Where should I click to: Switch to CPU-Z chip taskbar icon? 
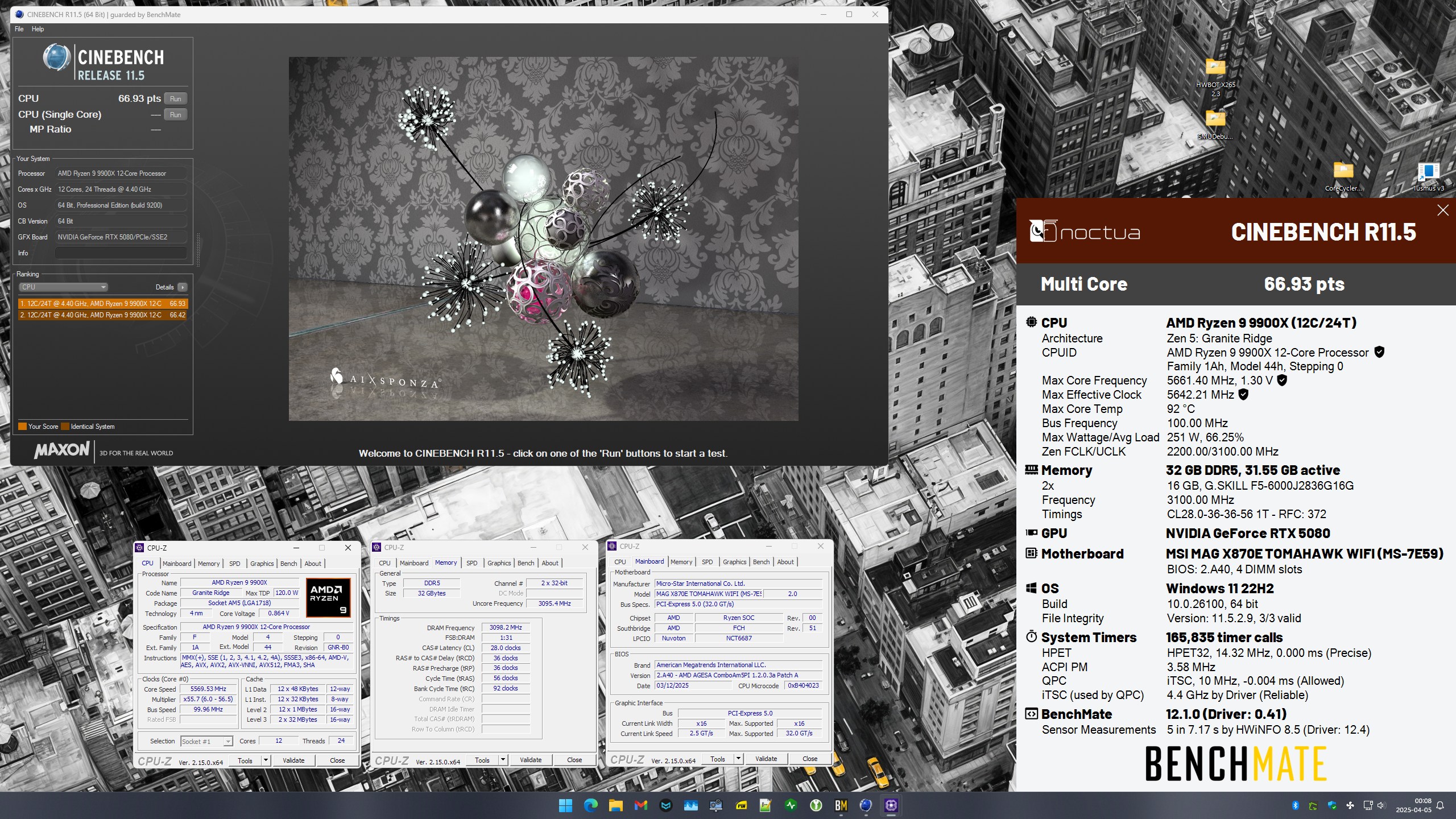point(891,805)
